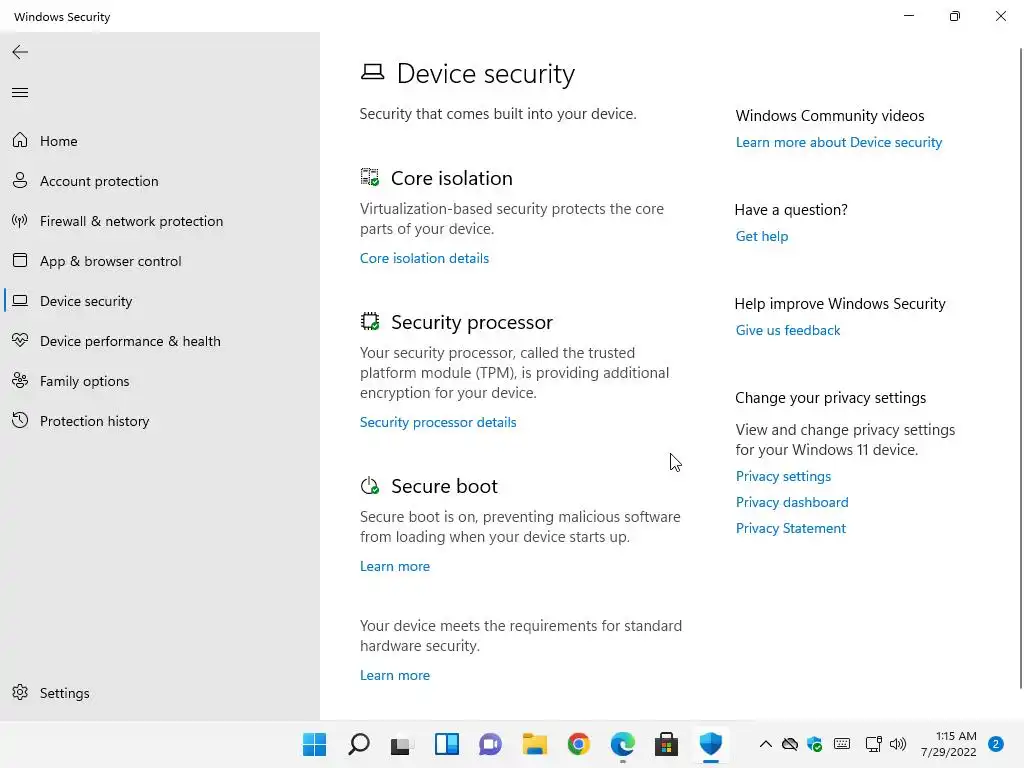
Task: Click the network status tray icon
Action: pos(873,744)
